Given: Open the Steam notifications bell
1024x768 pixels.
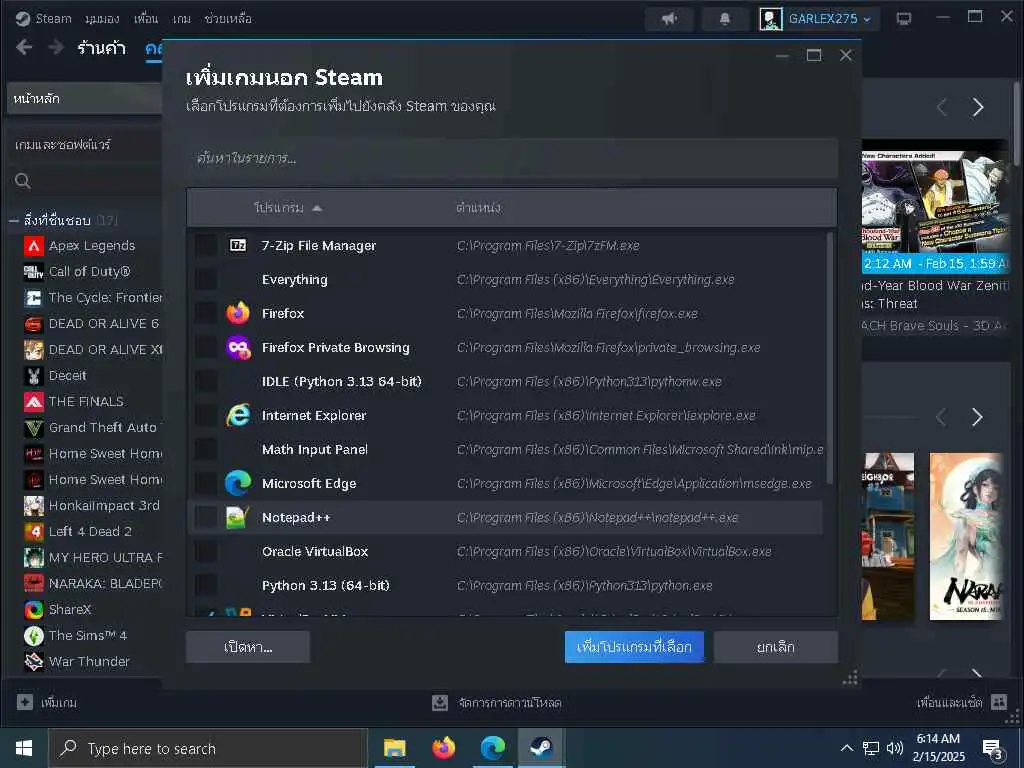Looking at the screenshot, I should point(725,19).
